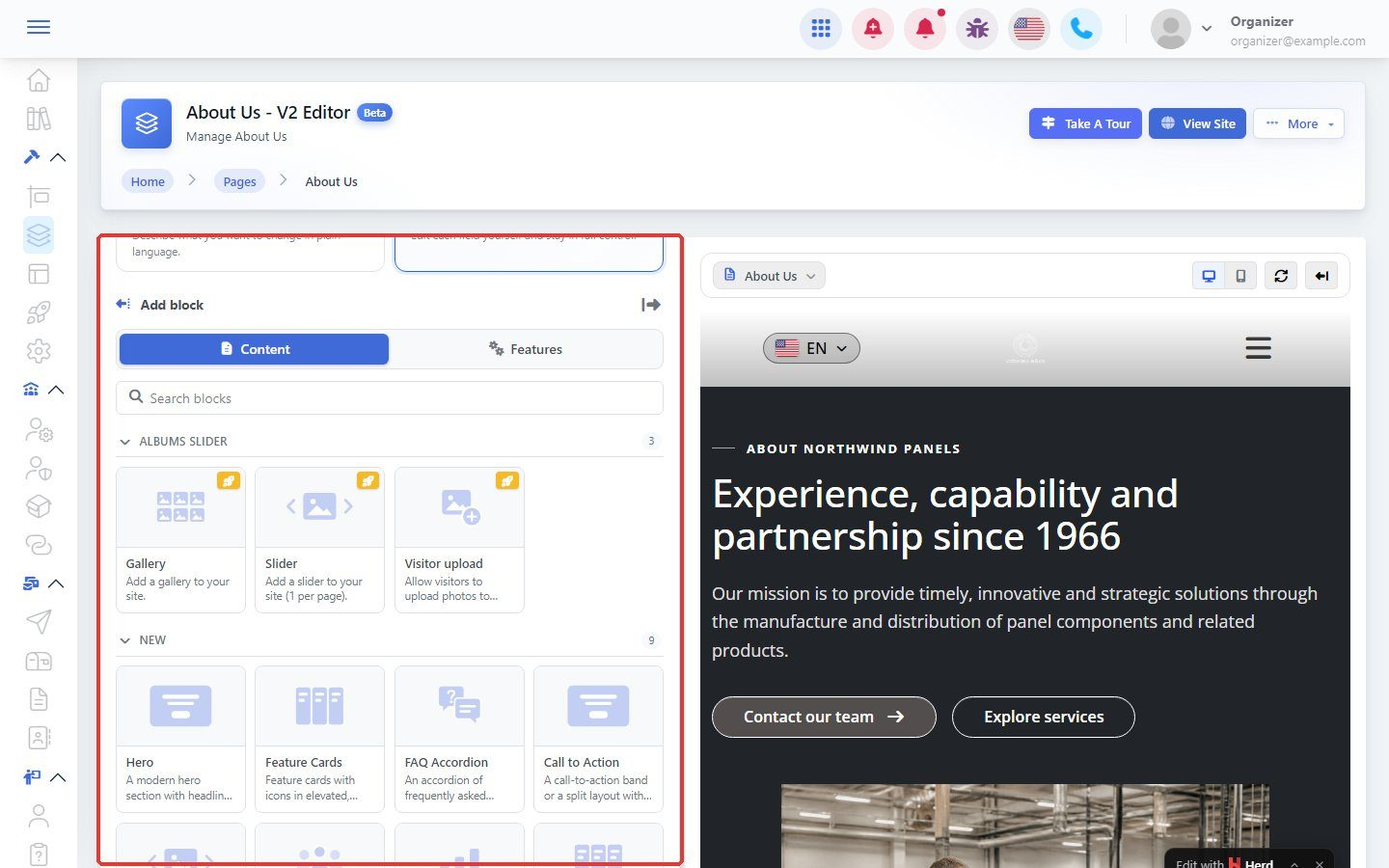Open the preview site hamburger menu

tap(1258, 348)
